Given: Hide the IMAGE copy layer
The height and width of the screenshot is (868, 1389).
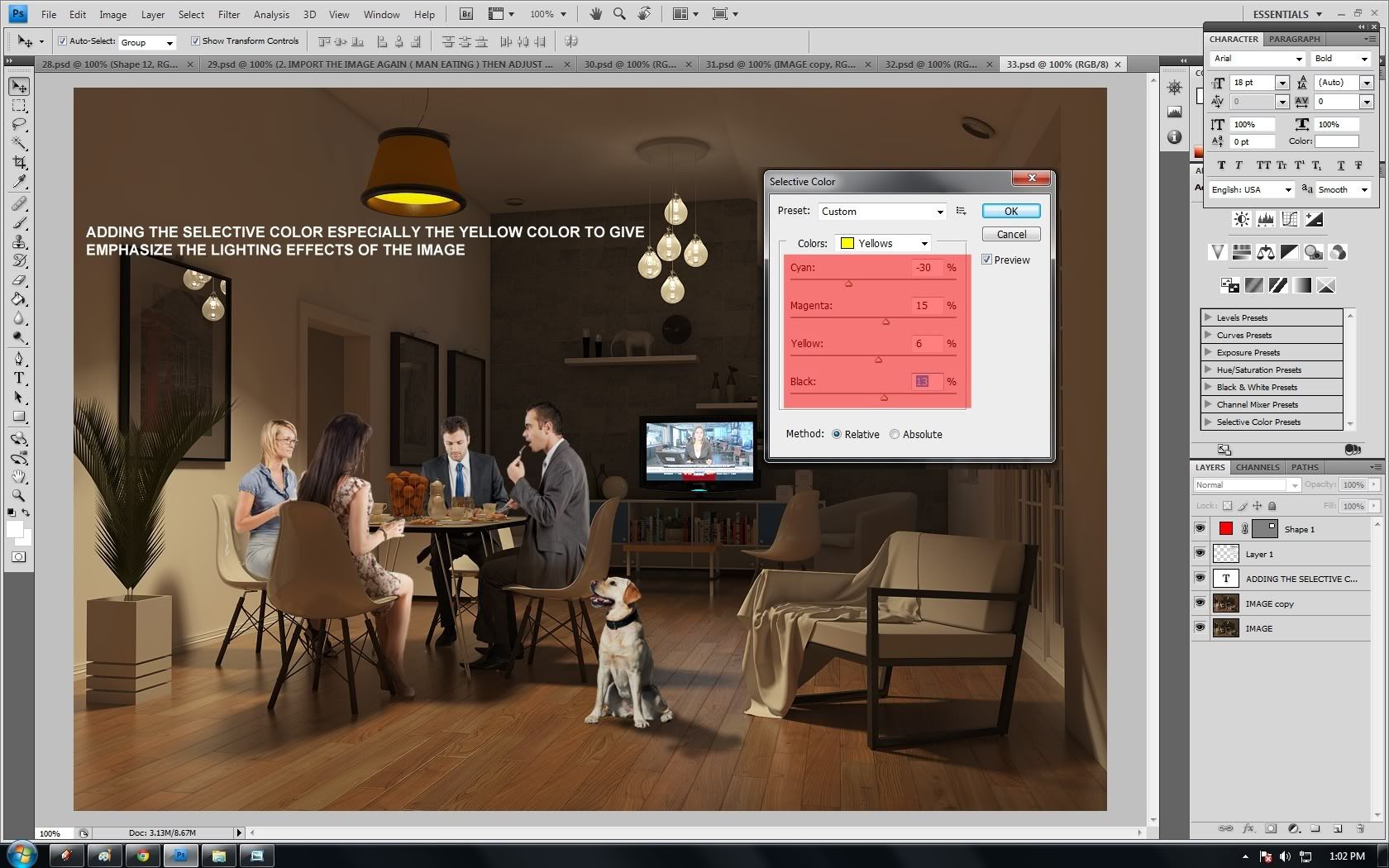Looking at the screenshot, I should pyautogui.click(x=1200, y=603).
